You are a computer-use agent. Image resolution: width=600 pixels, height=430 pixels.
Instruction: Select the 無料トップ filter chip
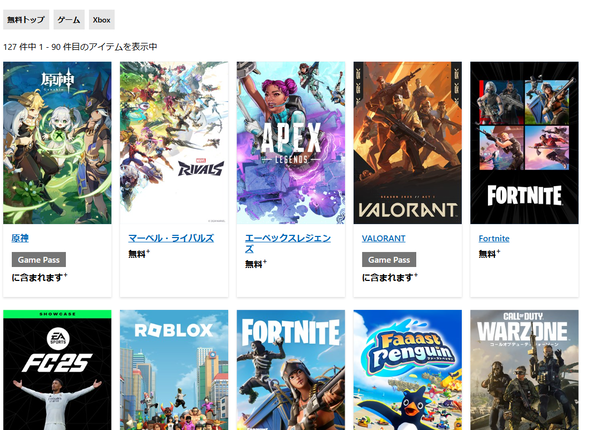pos(26,20)
